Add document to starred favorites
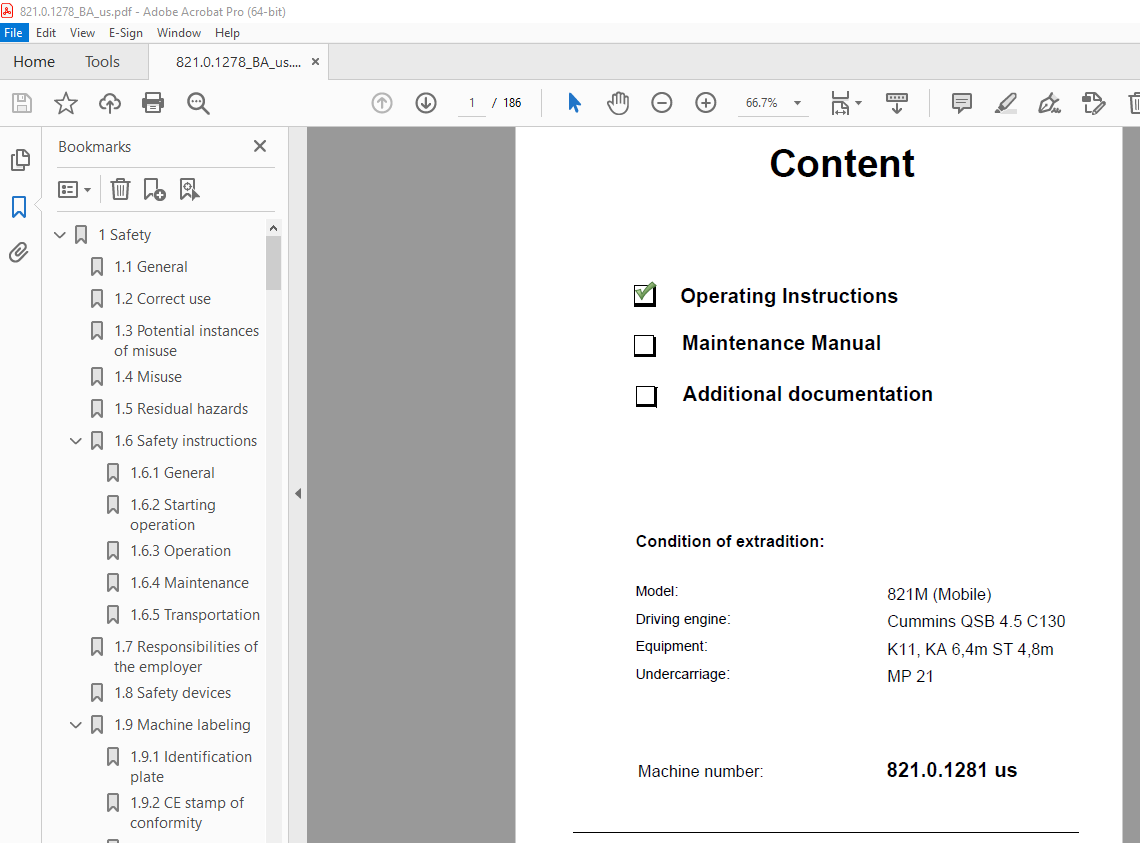The height and width of the screenshot is (843, 1140). (x=65, y=103)
